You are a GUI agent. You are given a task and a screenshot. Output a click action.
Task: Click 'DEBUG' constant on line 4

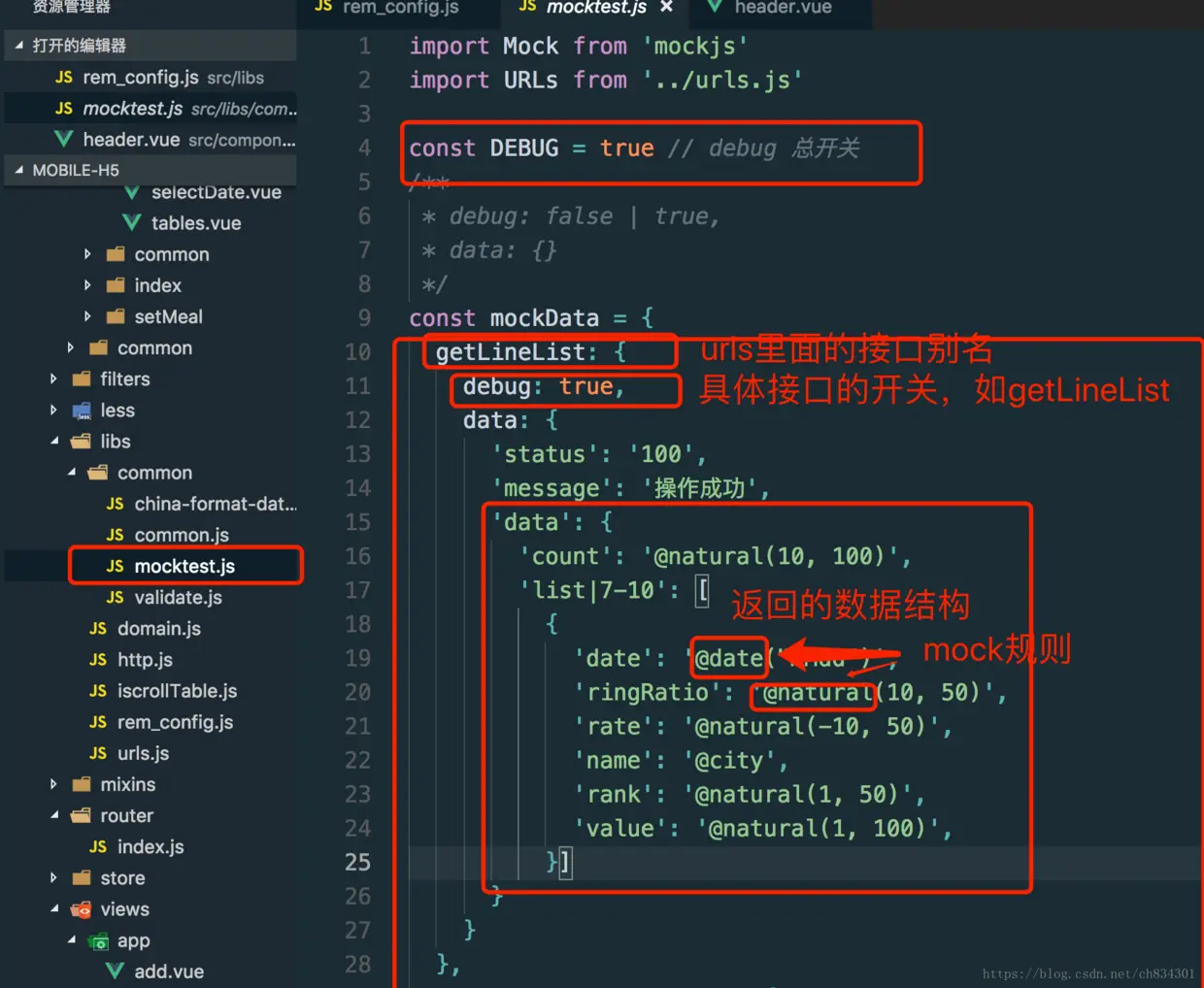pyautogui.click(x=523, y=148)
